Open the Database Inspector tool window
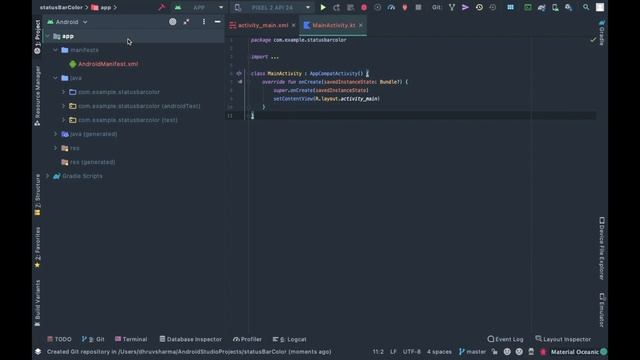The height and width of the screenshot is (360, 640). [x=191, y=339]
